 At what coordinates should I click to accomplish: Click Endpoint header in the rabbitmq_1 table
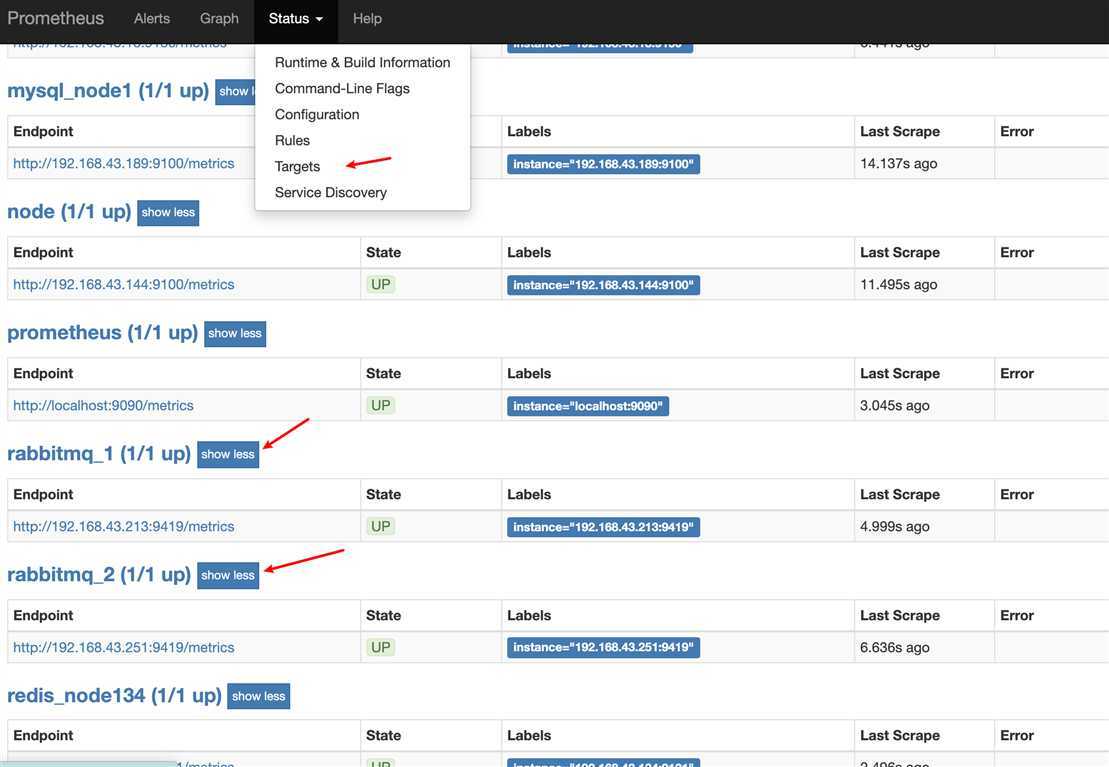point(43,495)
